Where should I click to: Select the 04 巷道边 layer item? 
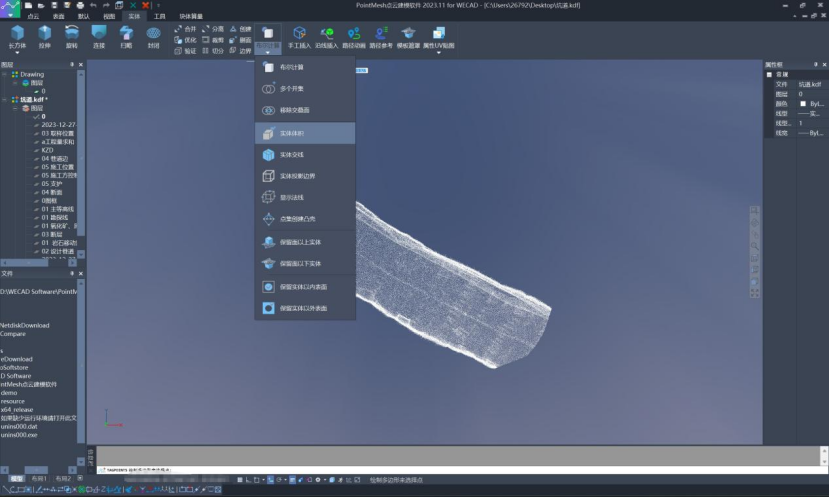[x=54, y=159]
